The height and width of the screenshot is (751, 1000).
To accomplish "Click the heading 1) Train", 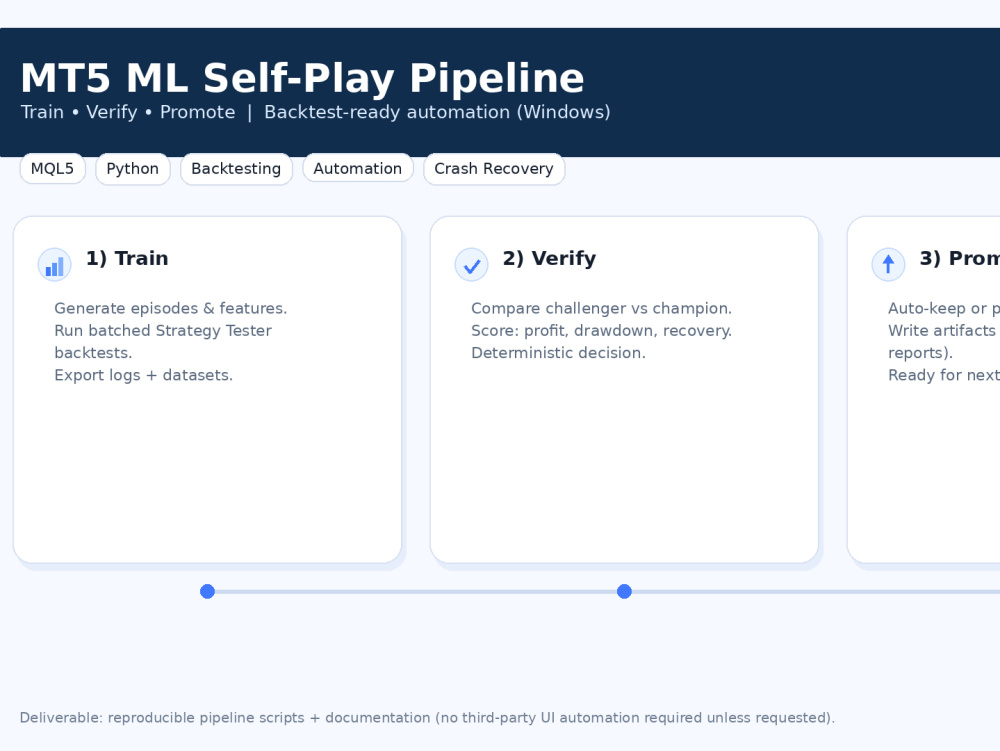I will [x=128, y=258].
